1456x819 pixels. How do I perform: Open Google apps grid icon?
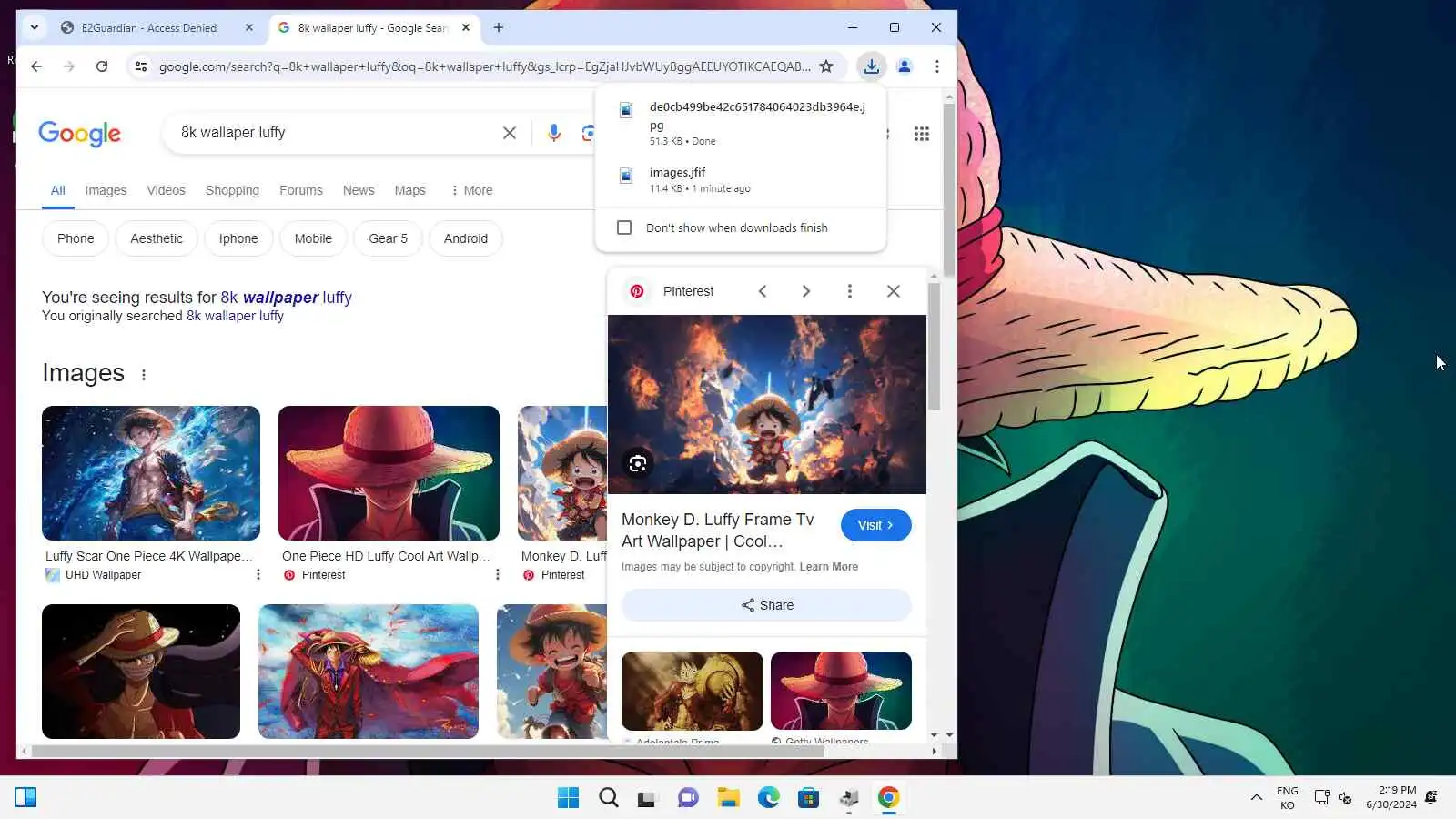(x=922, y=134)
